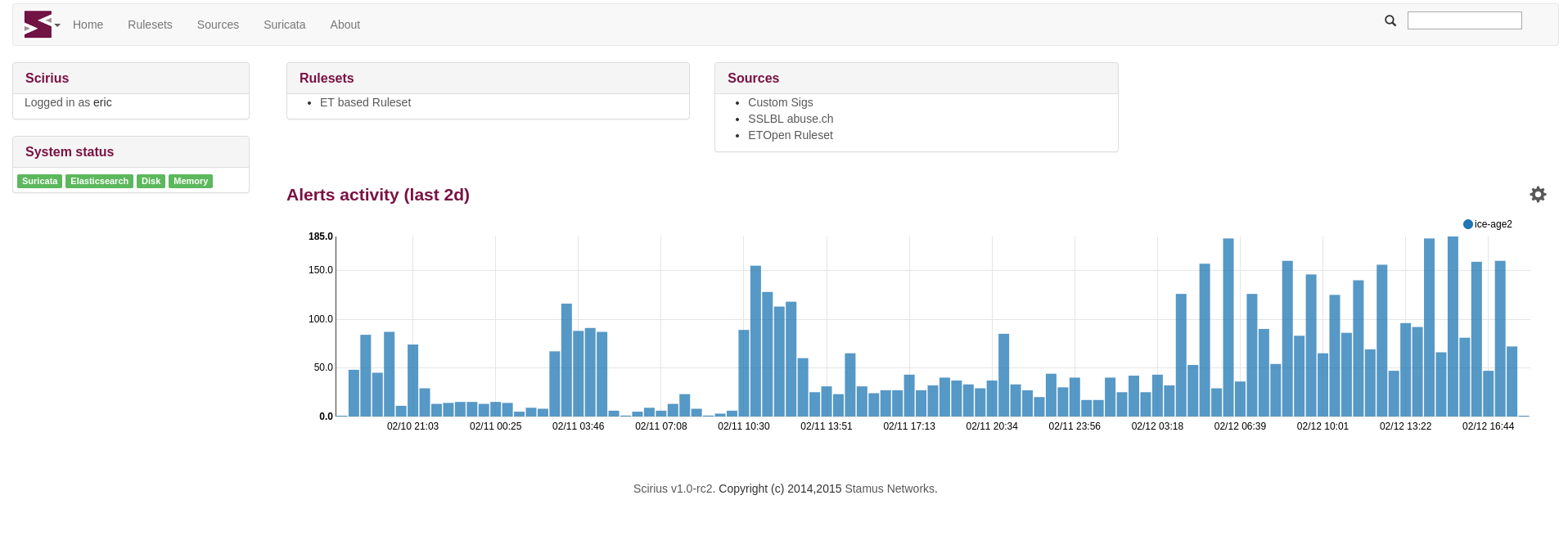Click the 02/12 06:39 time label
The image size is (1568, 545).
coord(1240,426)
